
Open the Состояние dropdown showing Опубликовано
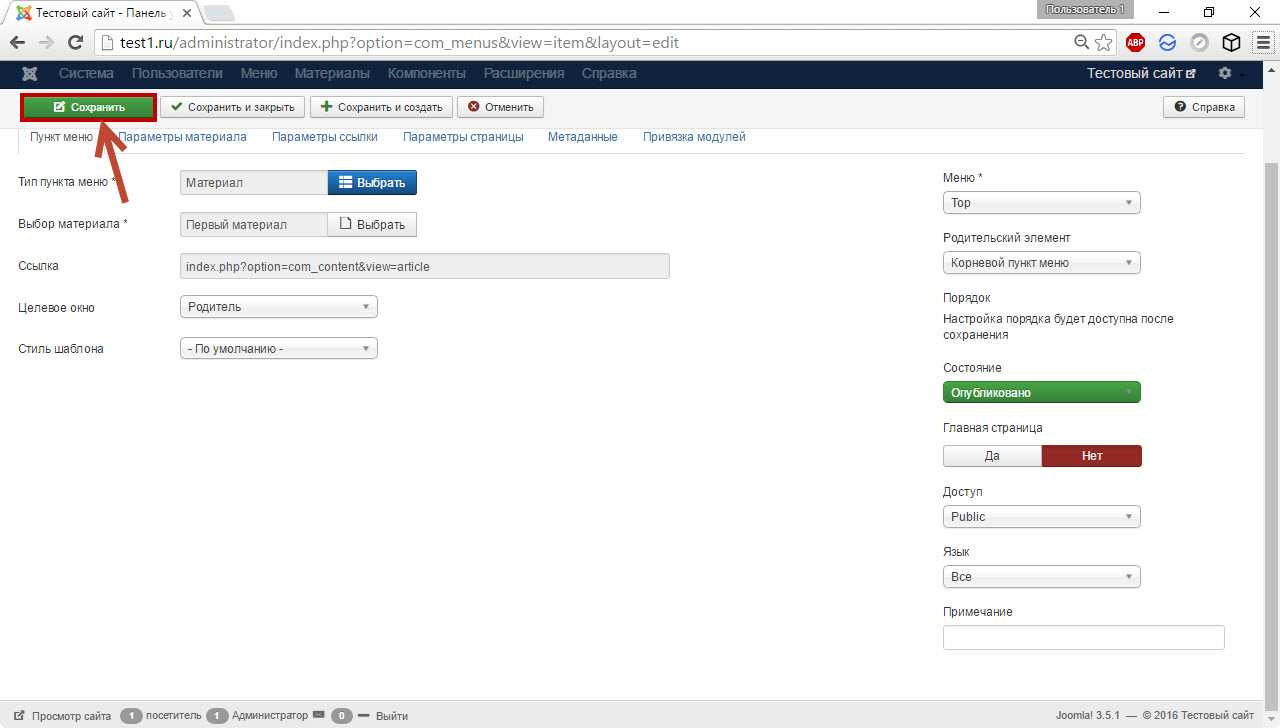[x=1041, y=393]
